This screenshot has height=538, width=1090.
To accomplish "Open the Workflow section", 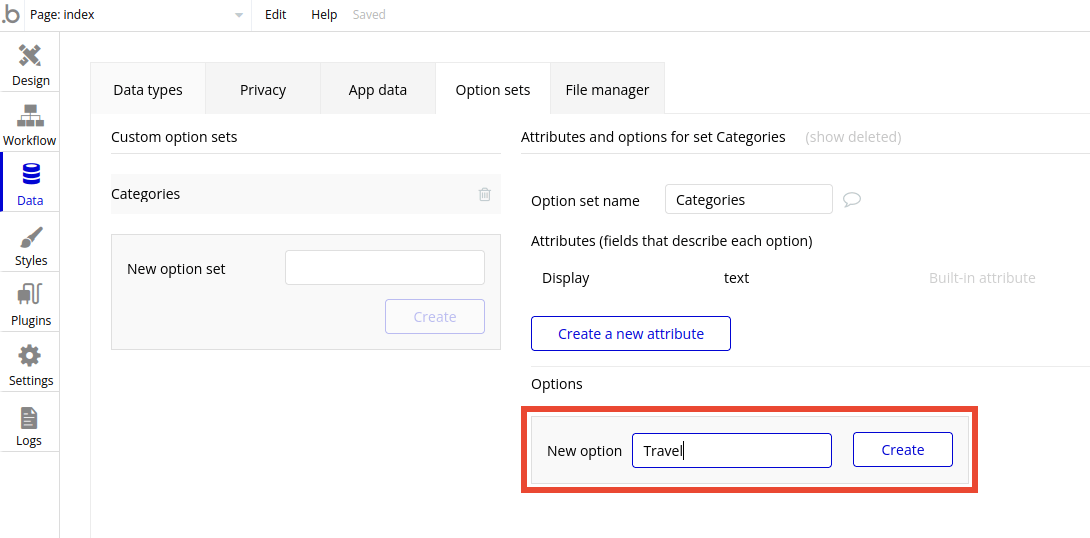I will pyautogui.click(x=30, y=125).
